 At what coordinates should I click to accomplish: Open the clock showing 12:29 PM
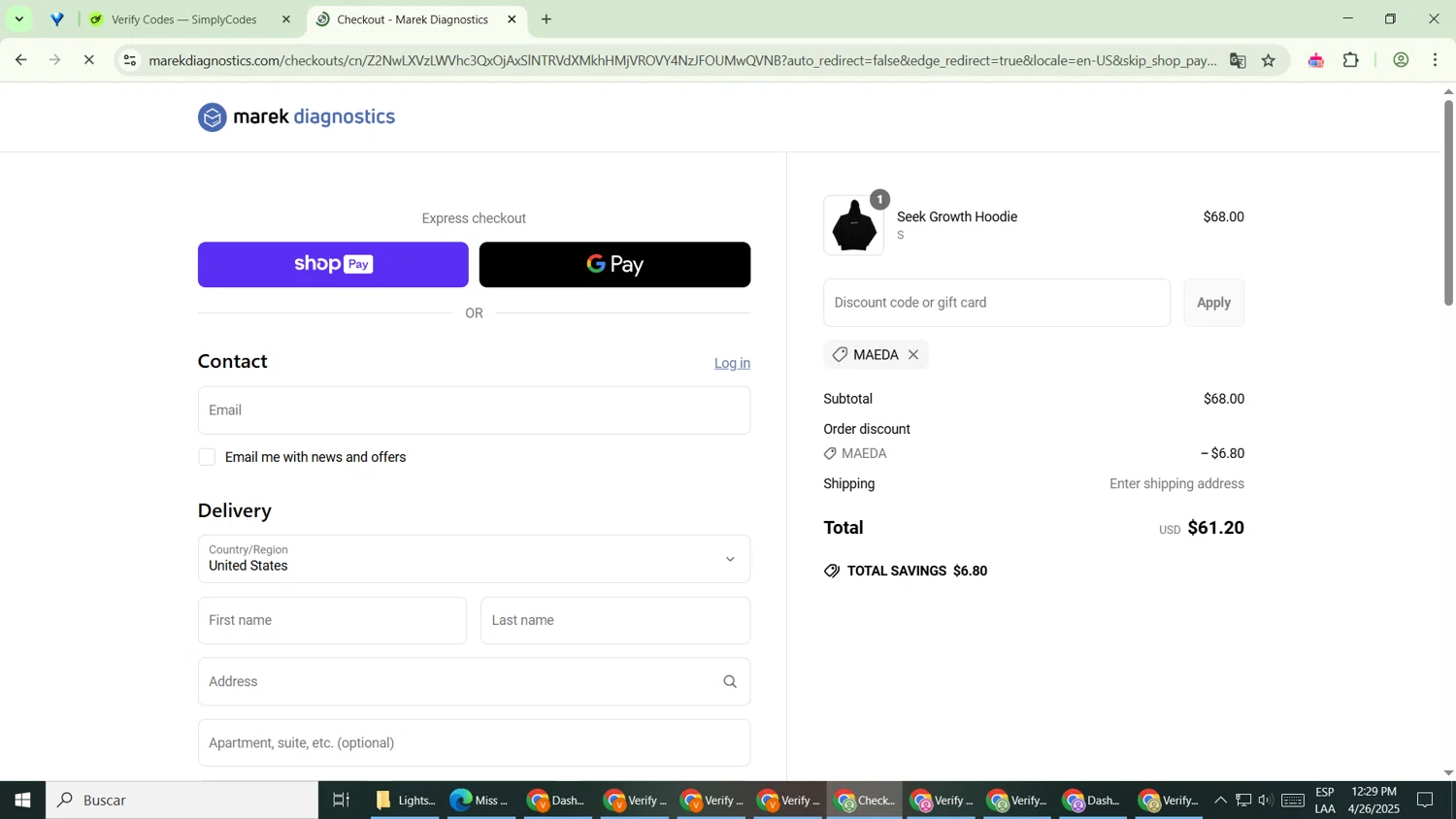[1373, 801]
